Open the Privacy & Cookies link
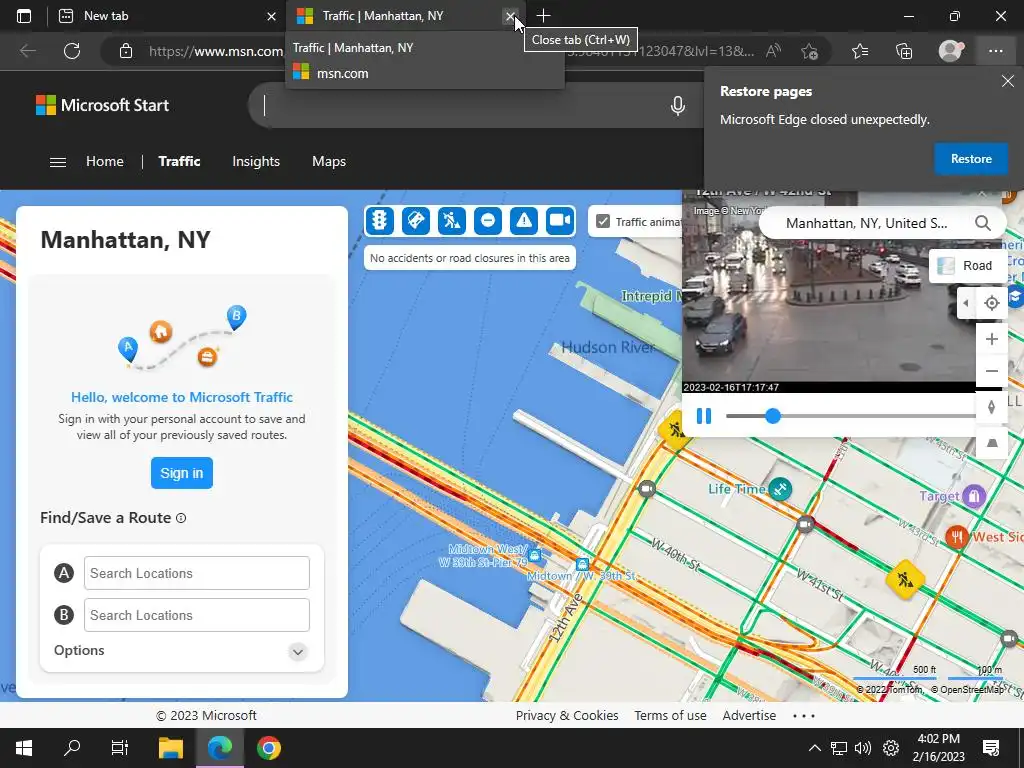The height and width of the screenshot is (768, 1024). 567,715
